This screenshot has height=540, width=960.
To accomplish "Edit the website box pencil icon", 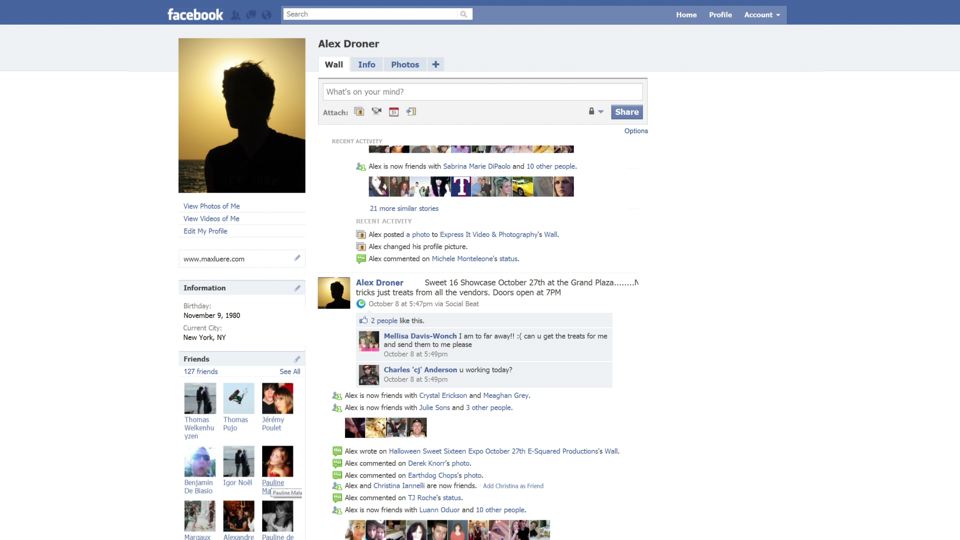I will click(x=297, y=258).
